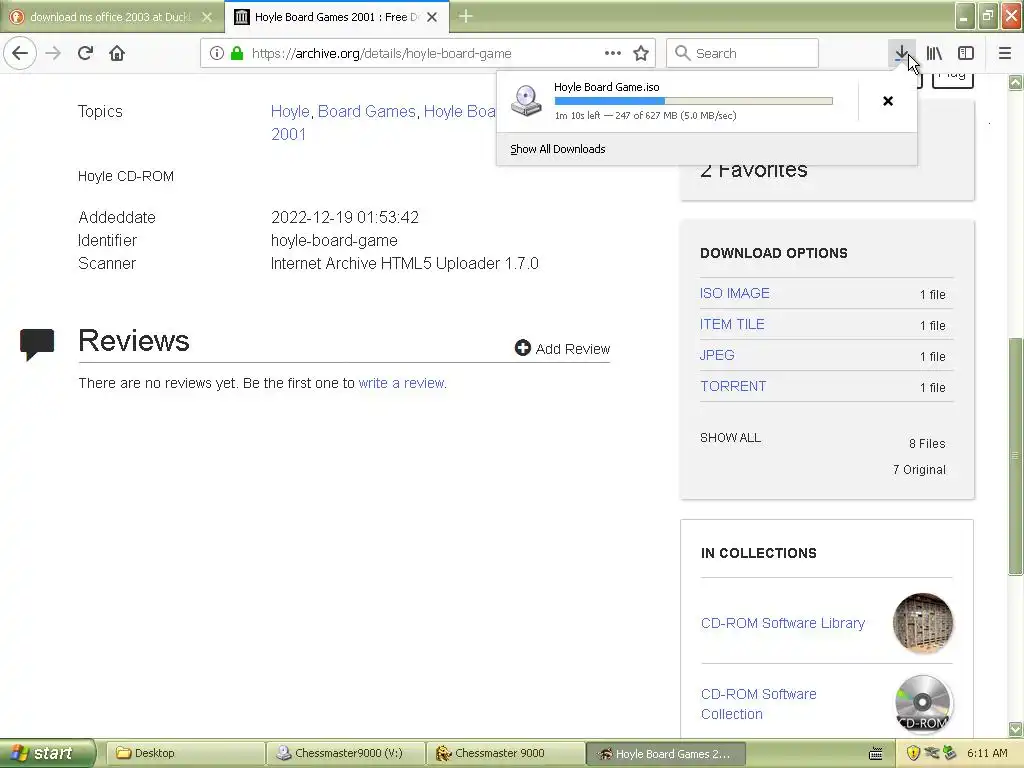Click SHOW ALL download files

click(x=730, y=438)
